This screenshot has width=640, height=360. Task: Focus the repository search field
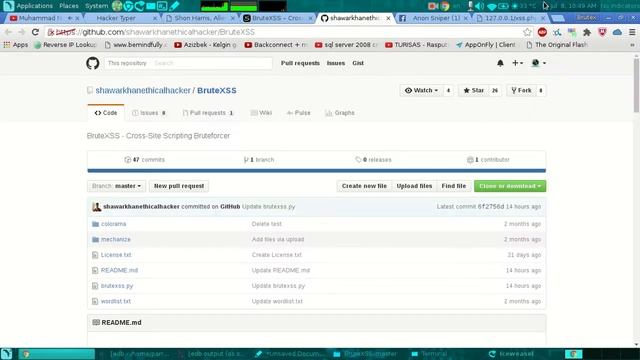(210, 63)
